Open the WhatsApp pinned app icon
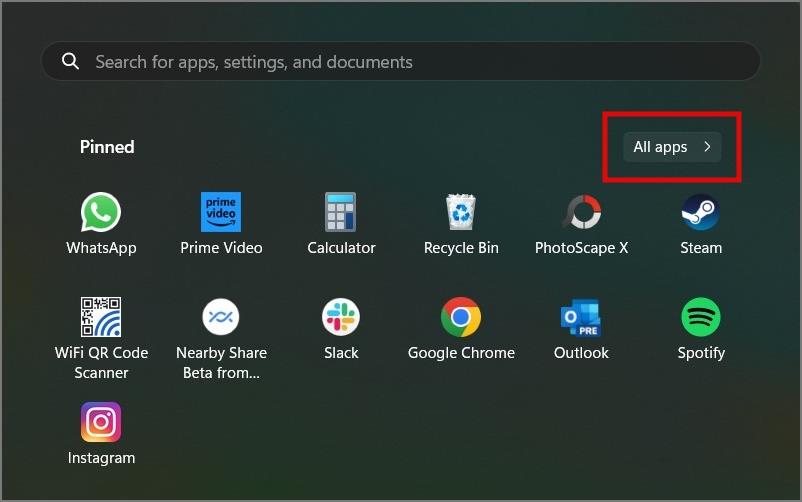 pos(101,212)
